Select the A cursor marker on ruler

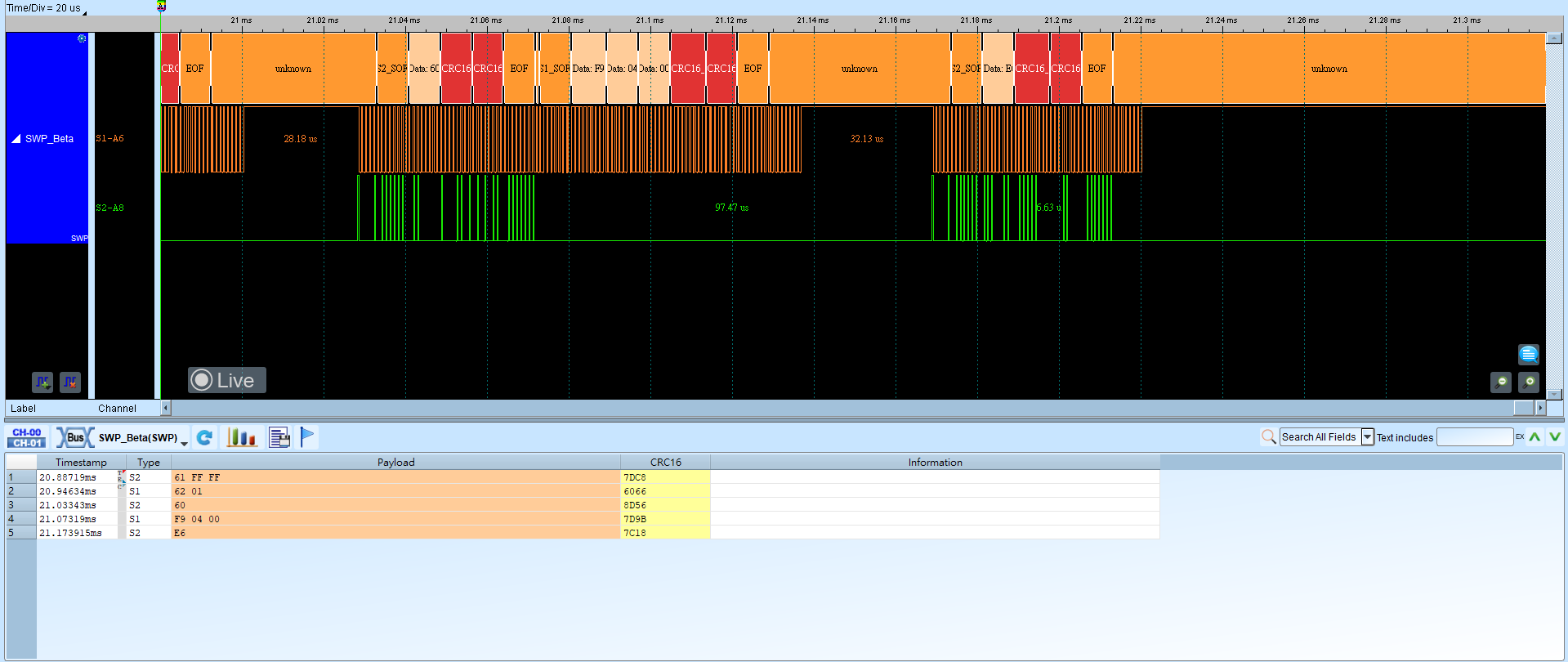(x=162, y=6)
